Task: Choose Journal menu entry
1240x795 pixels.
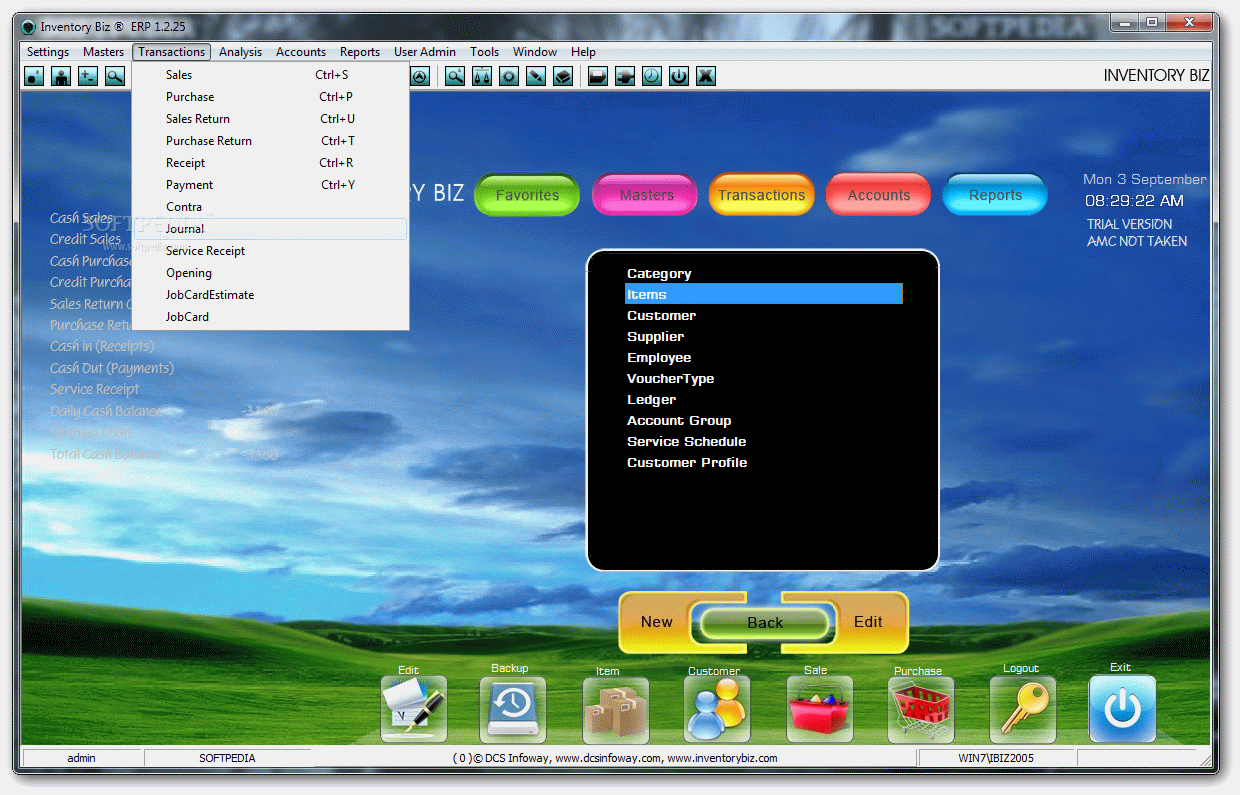Action: point(270,229)
